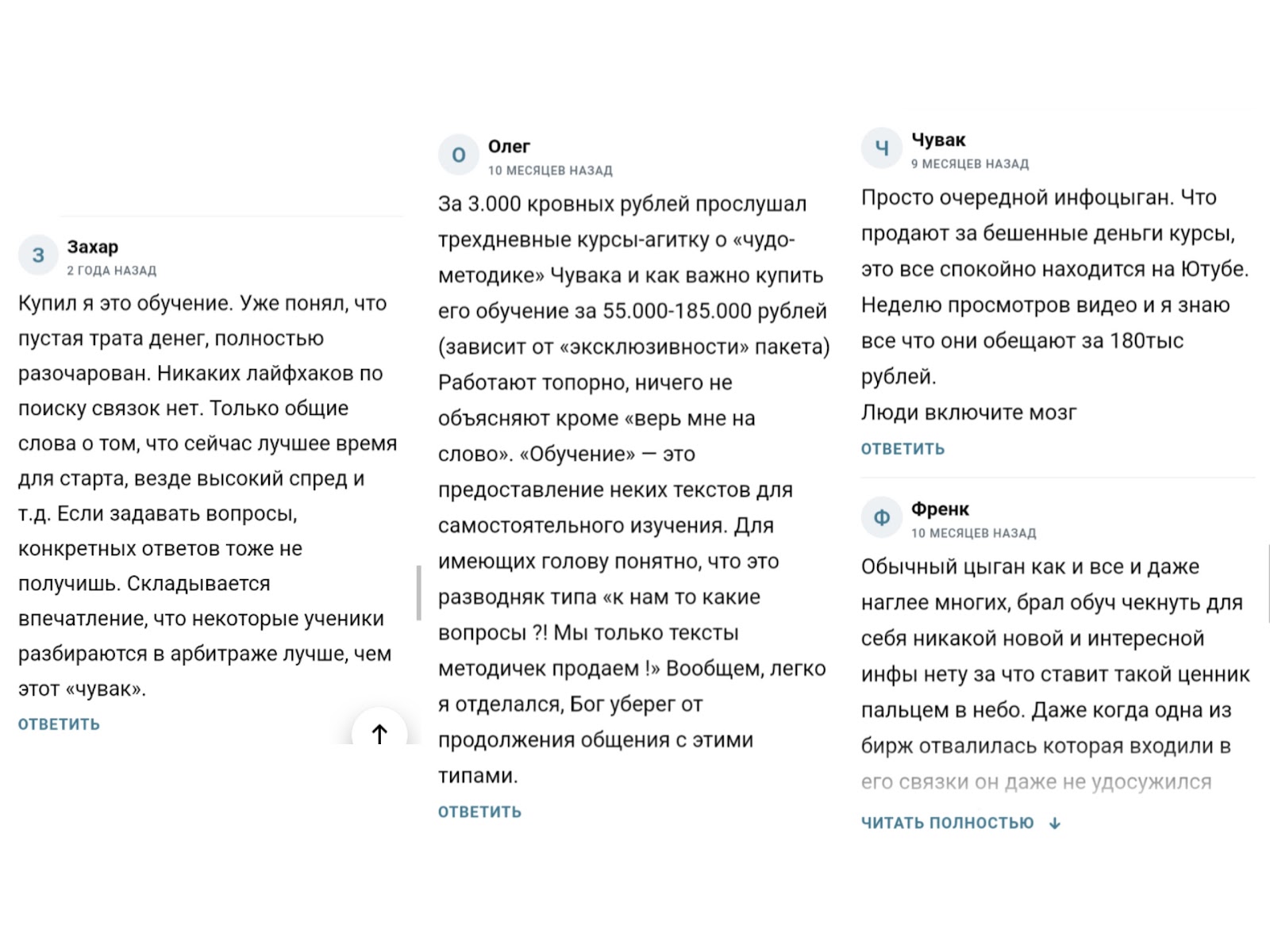Click the commenter name Френк
Image resolution: width=1270 pixels, height=952 pixels.
coord(940,509)
